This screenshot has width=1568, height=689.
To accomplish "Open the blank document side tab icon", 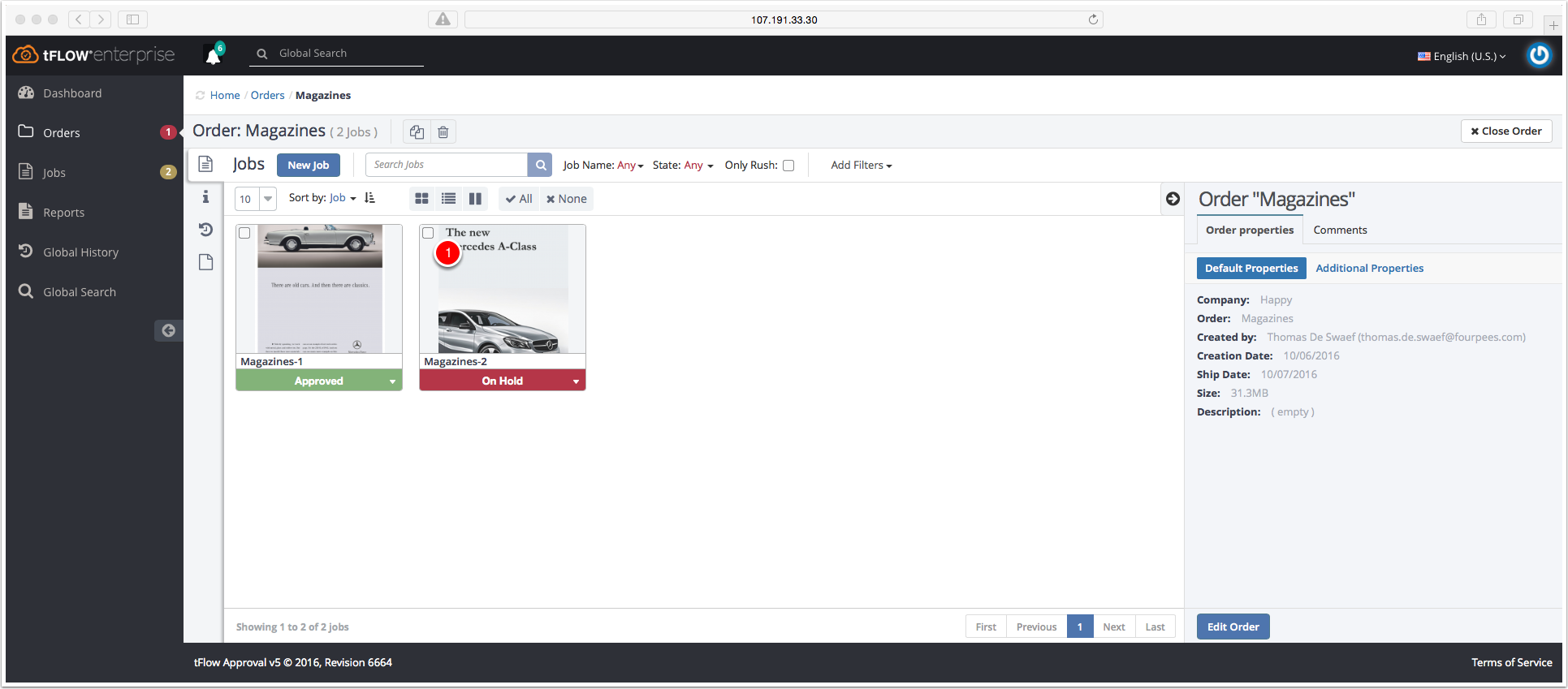I will pyautogui.click(x=206, y=262).
